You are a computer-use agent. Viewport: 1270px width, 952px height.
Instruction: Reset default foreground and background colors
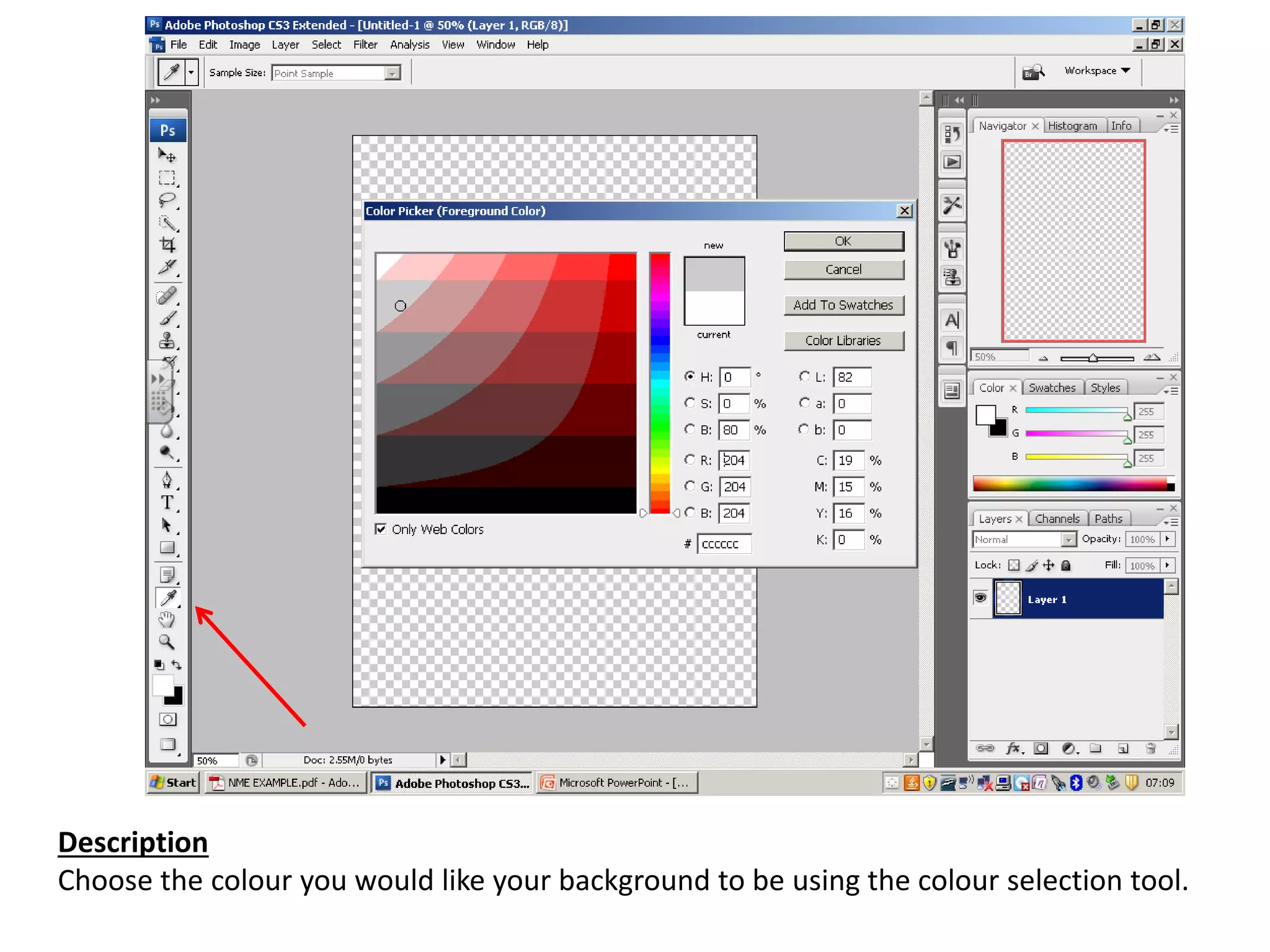point(159,664)
